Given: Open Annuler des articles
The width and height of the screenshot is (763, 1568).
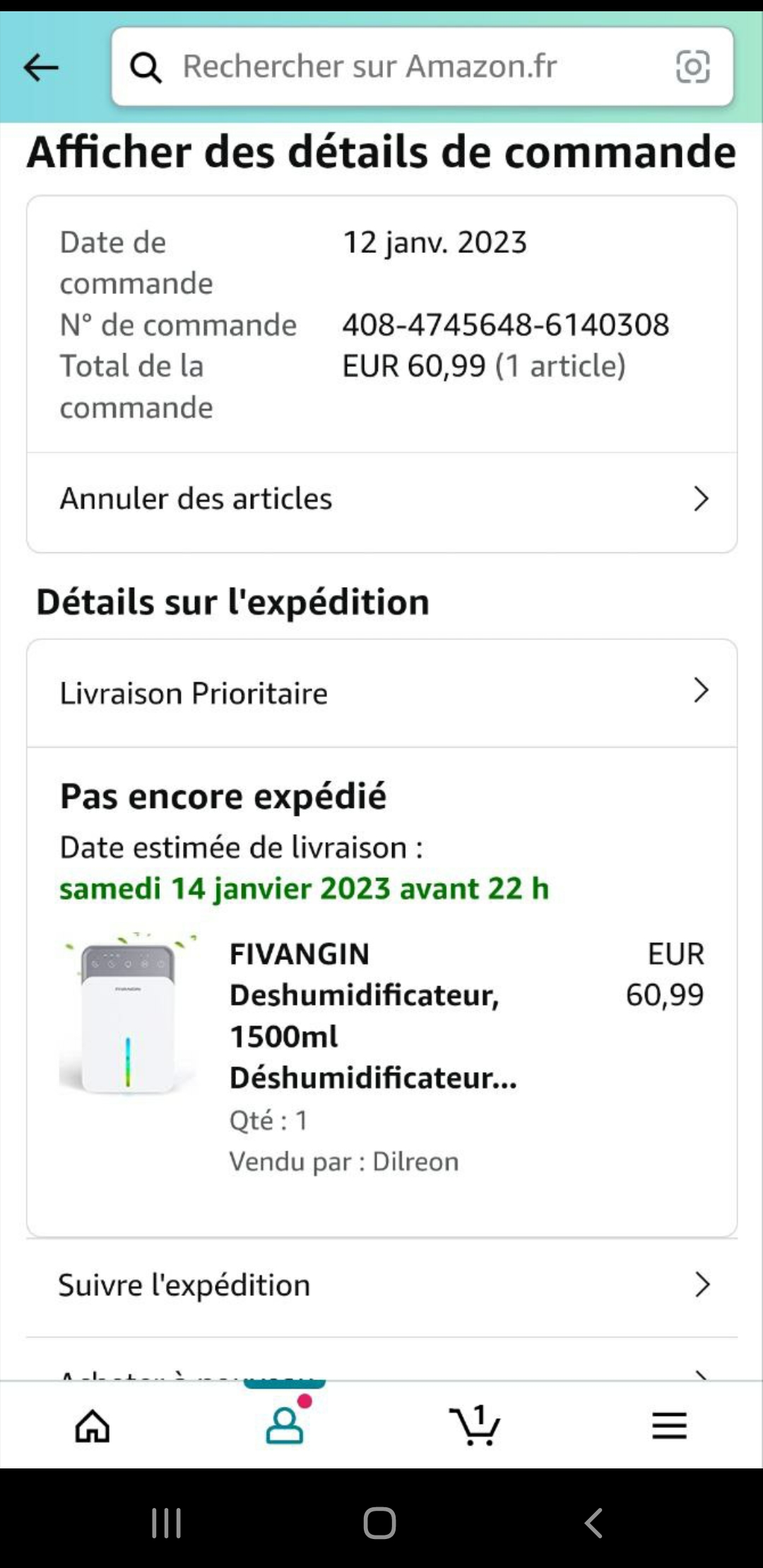Looking at the screenshot, I should coord(196,499).
